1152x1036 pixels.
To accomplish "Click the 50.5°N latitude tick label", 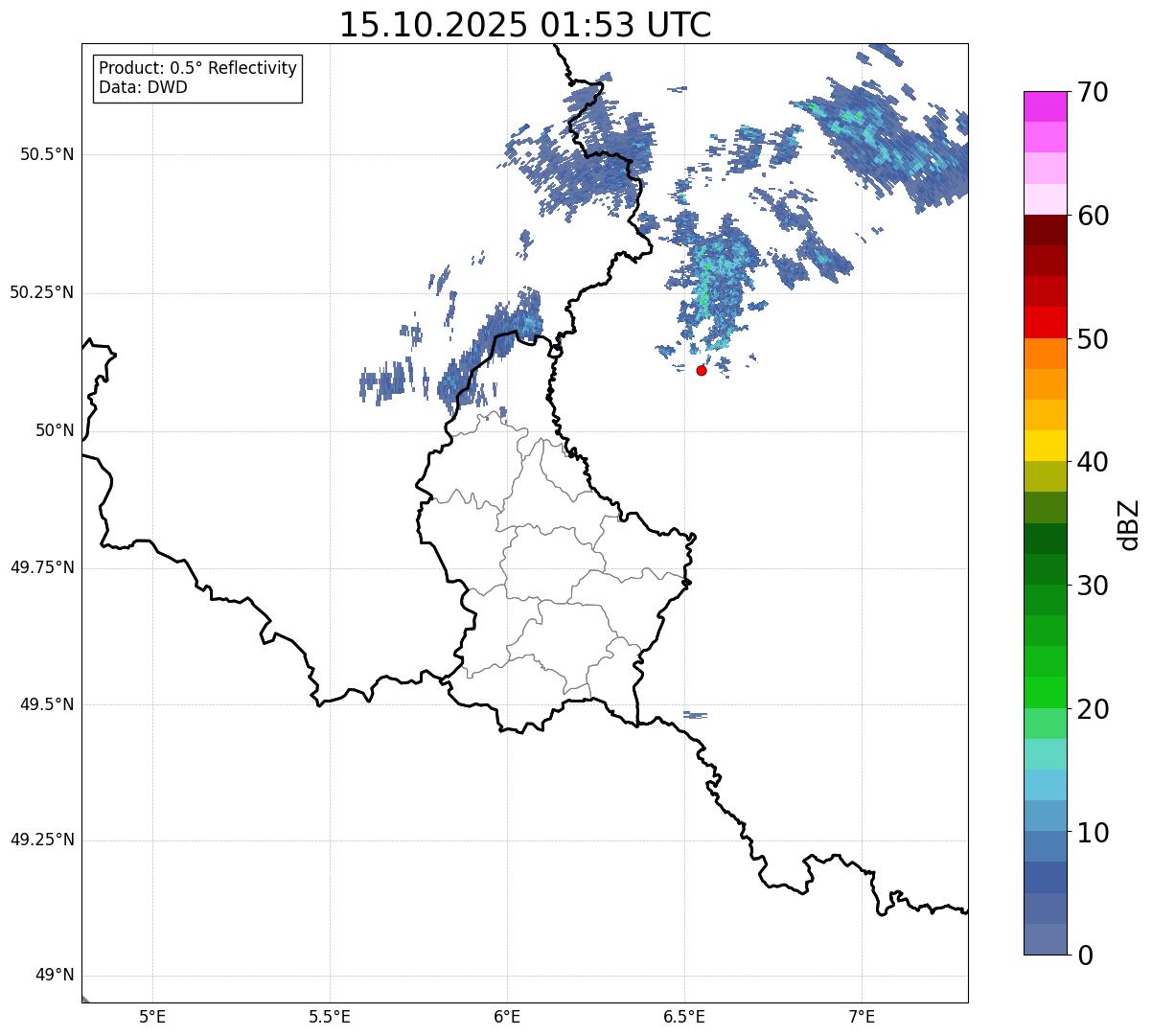I will (47, 154).
